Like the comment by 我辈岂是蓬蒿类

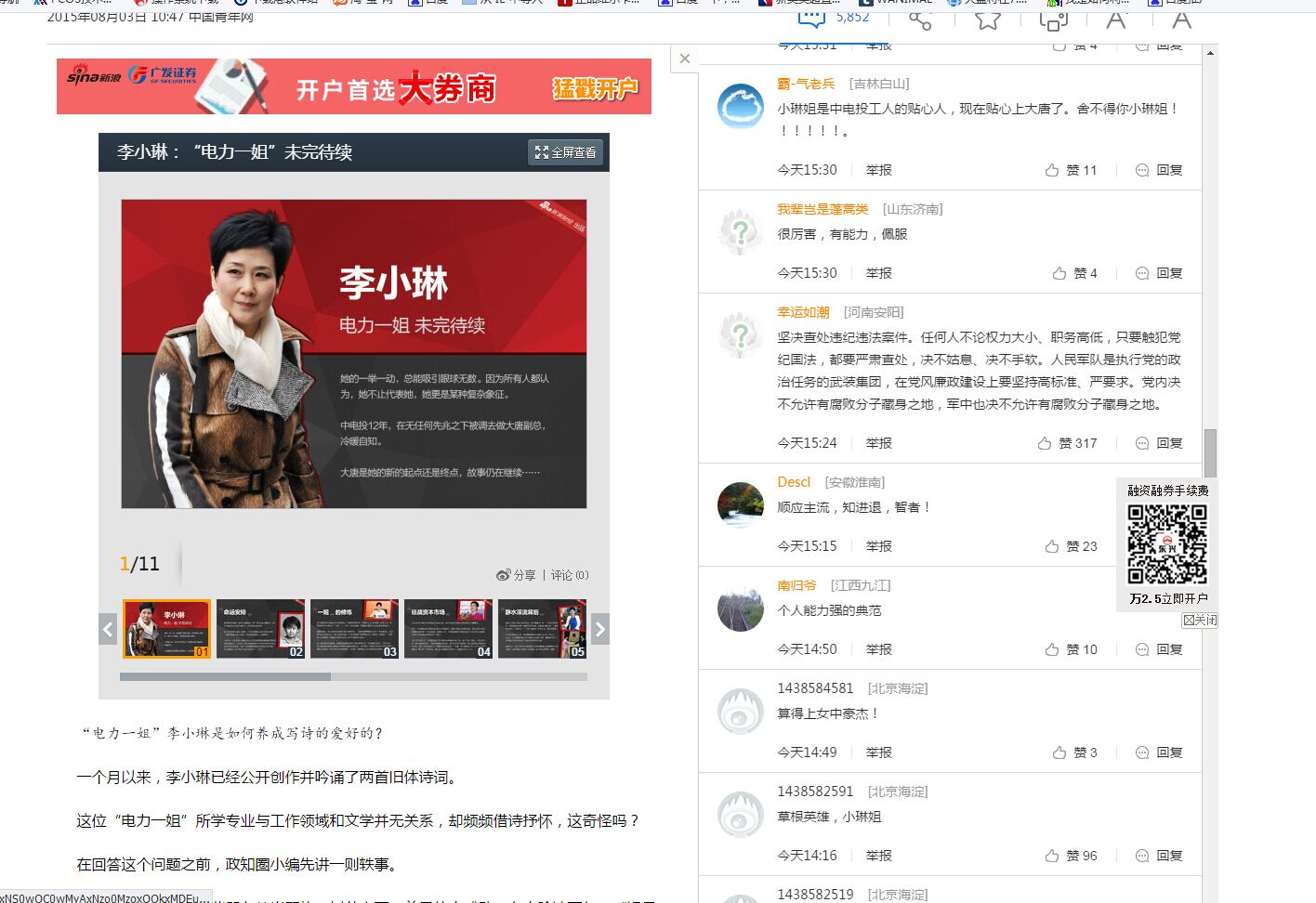pyautogui.click(x=1074, y=273)
